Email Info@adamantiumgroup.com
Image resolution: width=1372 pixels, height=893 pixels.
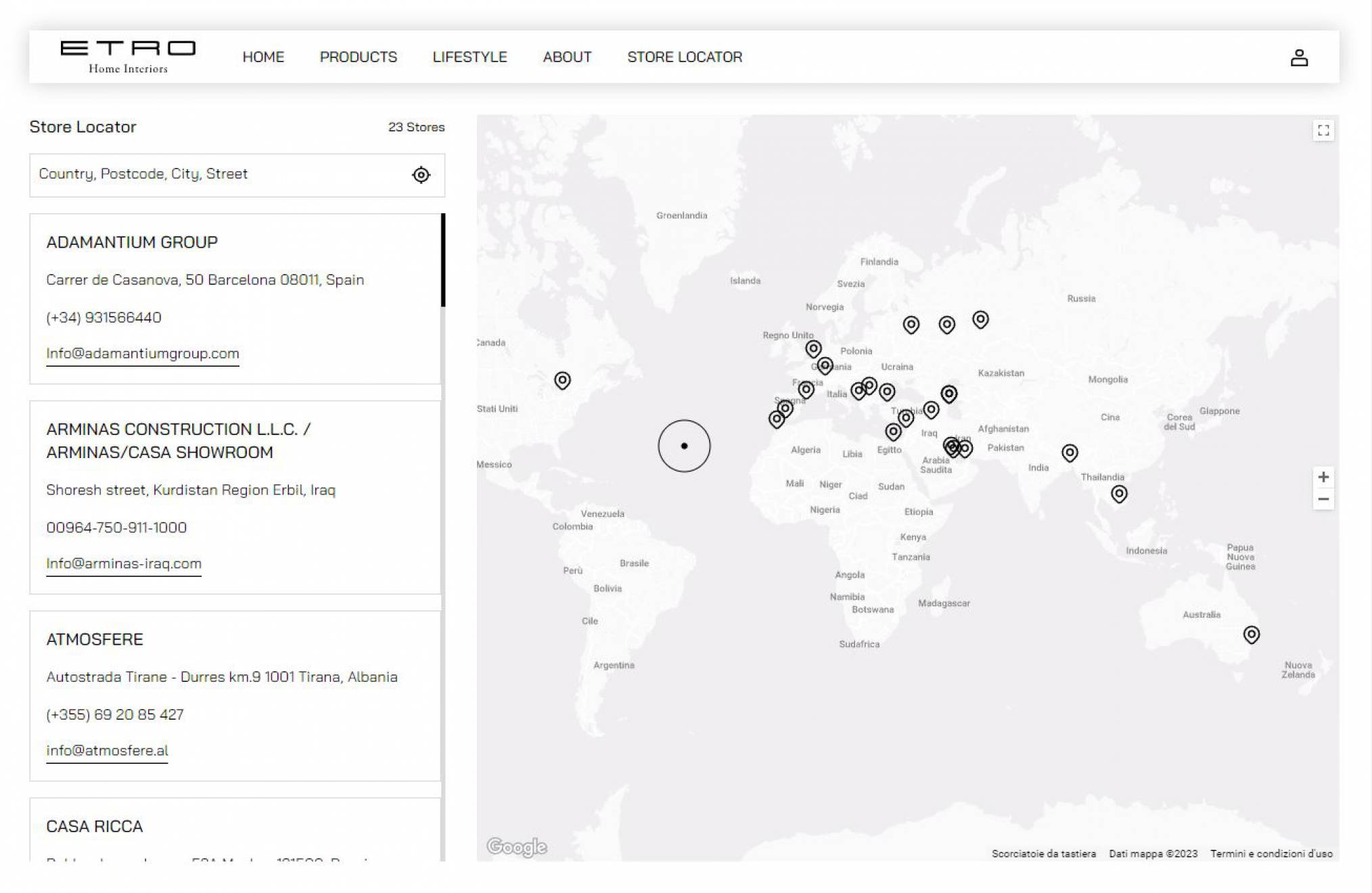(143, 354)
